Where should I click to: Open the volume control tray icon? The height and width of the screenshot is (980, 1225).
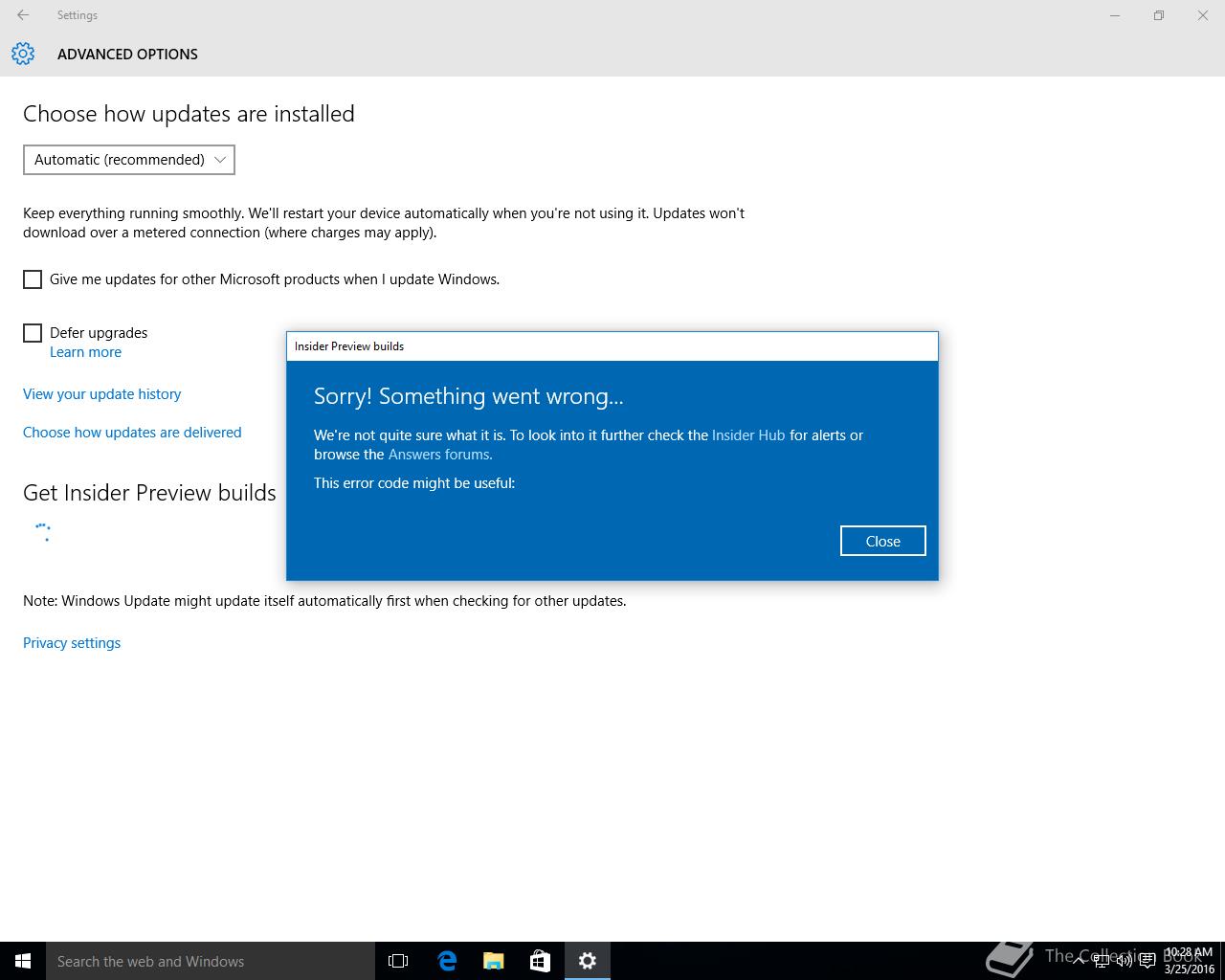point(1125,961)
